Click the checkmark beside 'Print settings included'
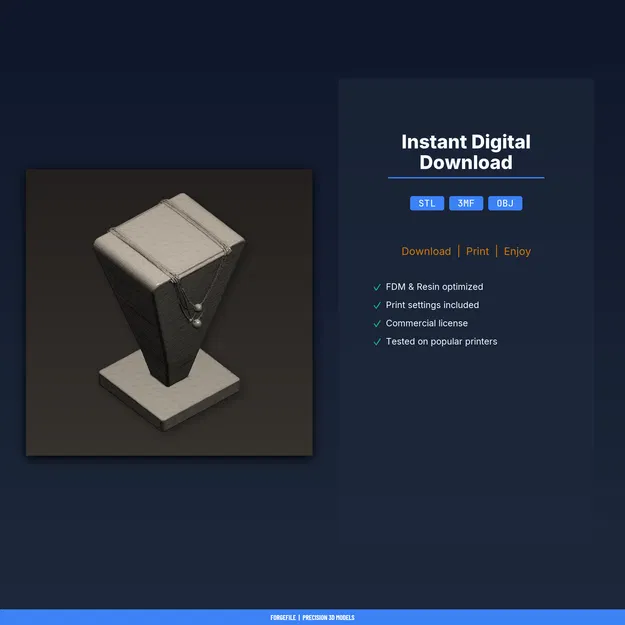625x625 pixels. pos(377,305)
